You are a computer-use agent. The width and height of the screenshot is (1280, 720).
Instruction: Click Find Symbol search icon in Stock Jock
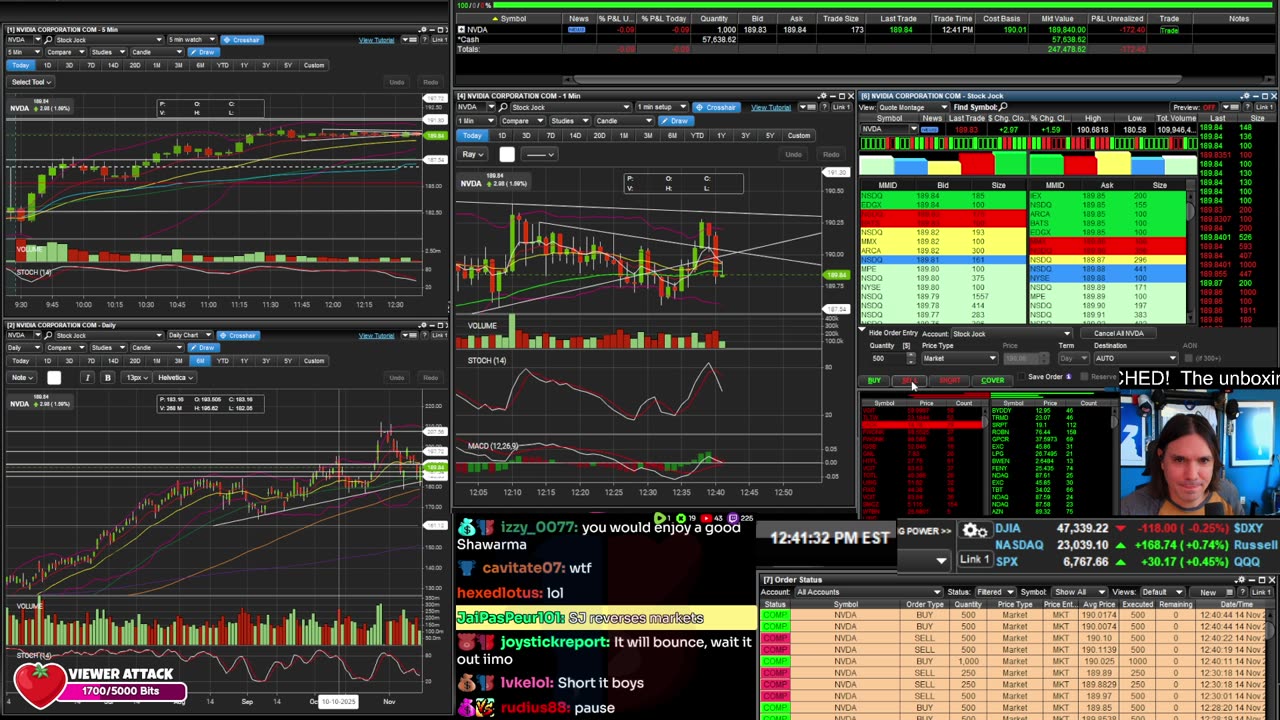click(x=1003, y=107)
